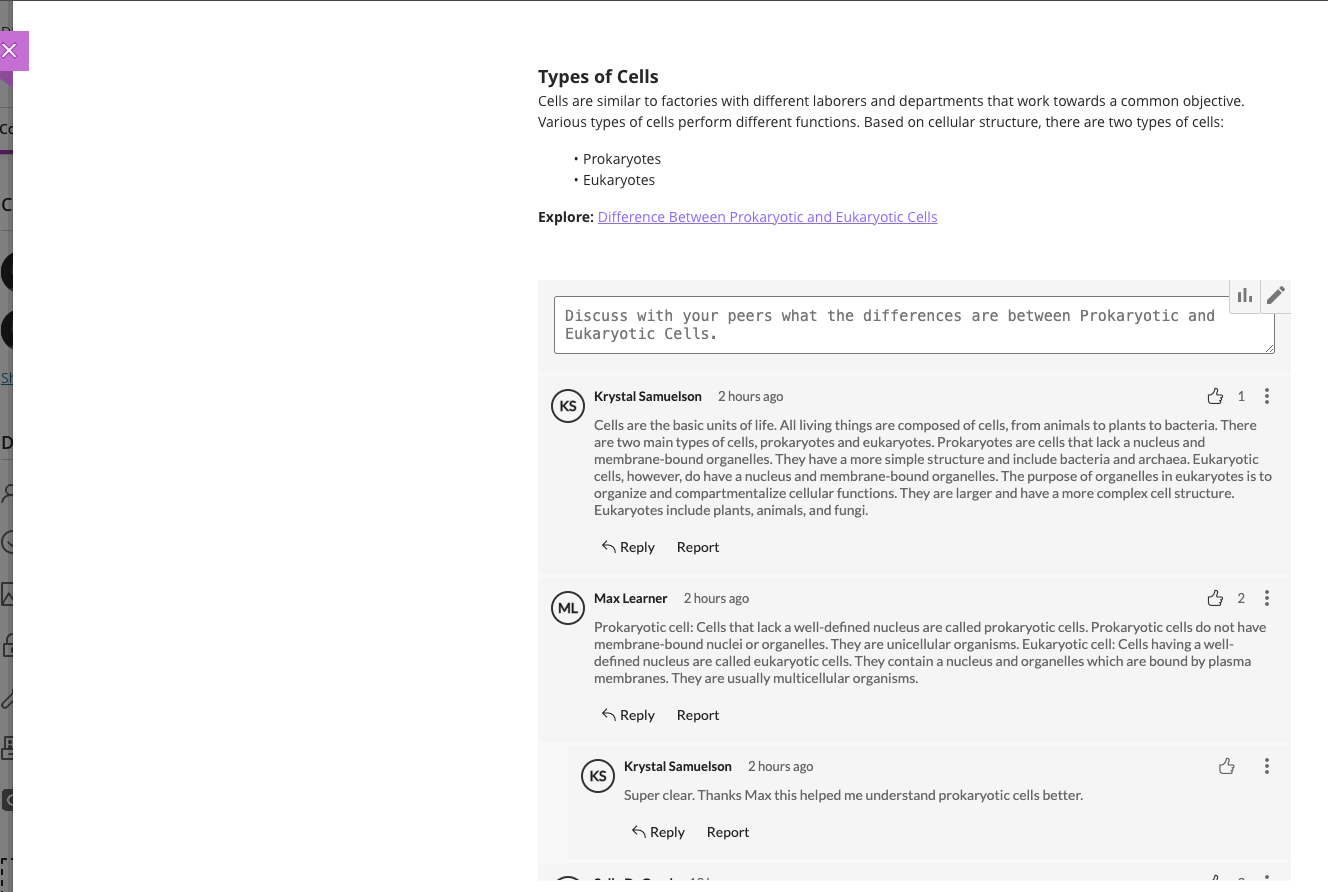Like Krystal Samuelson's reply thanking Max
Screen dimensions: 1328x892
pyautogui.click(x=1227, y=766)
